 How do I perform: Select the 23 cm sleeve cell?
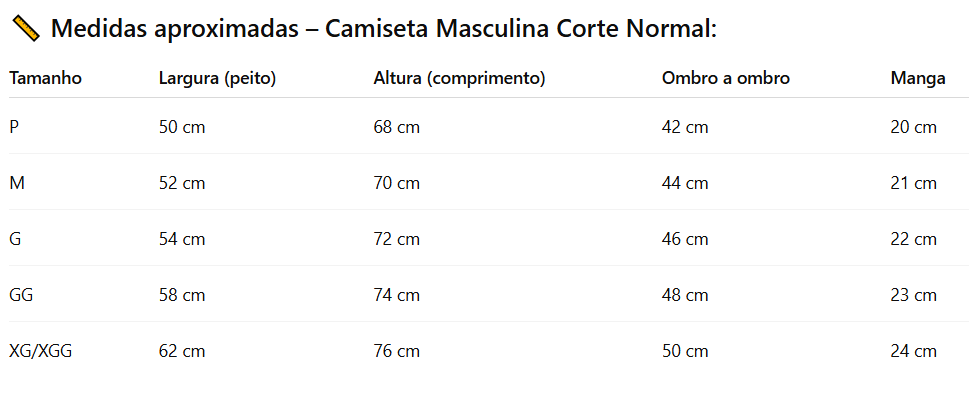[x=914, y=295]
